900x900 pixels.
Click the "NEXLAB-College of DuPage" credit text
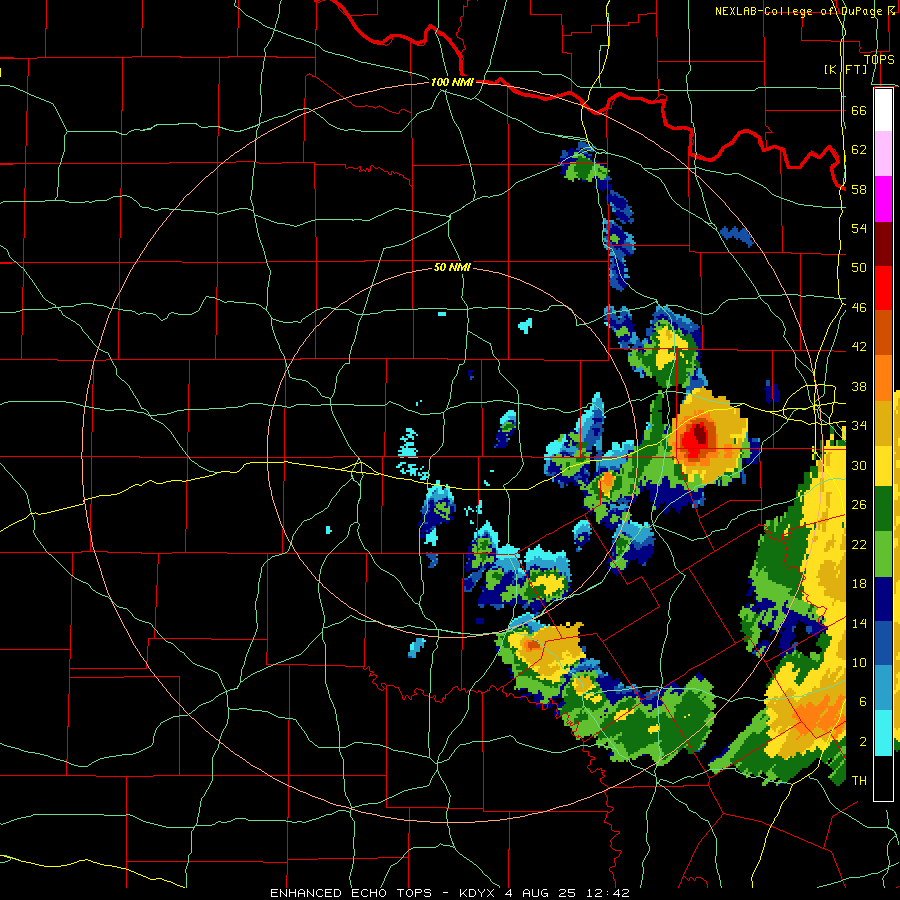(x=798, y=11)
